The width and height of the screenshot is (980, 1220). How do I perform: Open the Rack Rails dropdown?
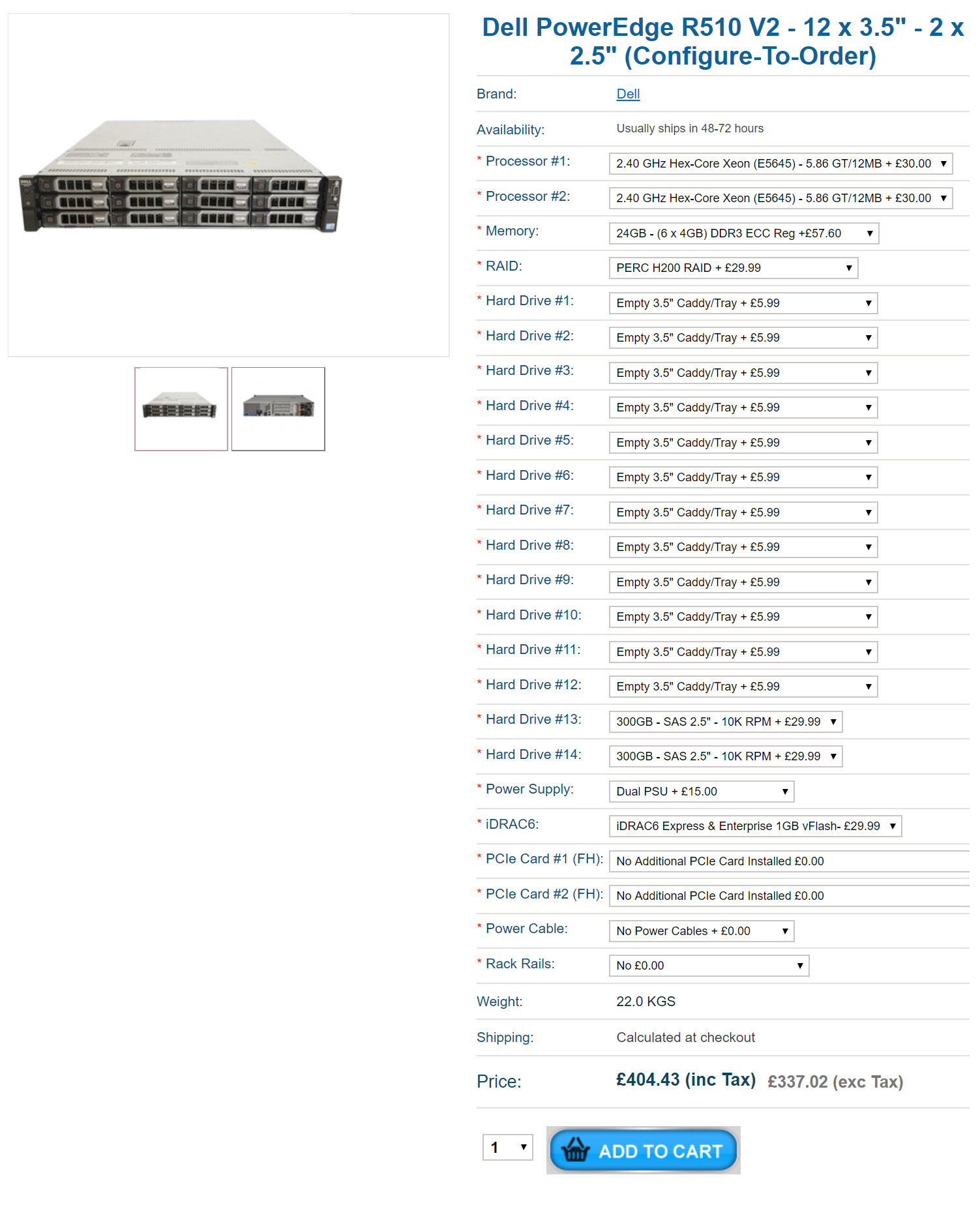point(709,966)
